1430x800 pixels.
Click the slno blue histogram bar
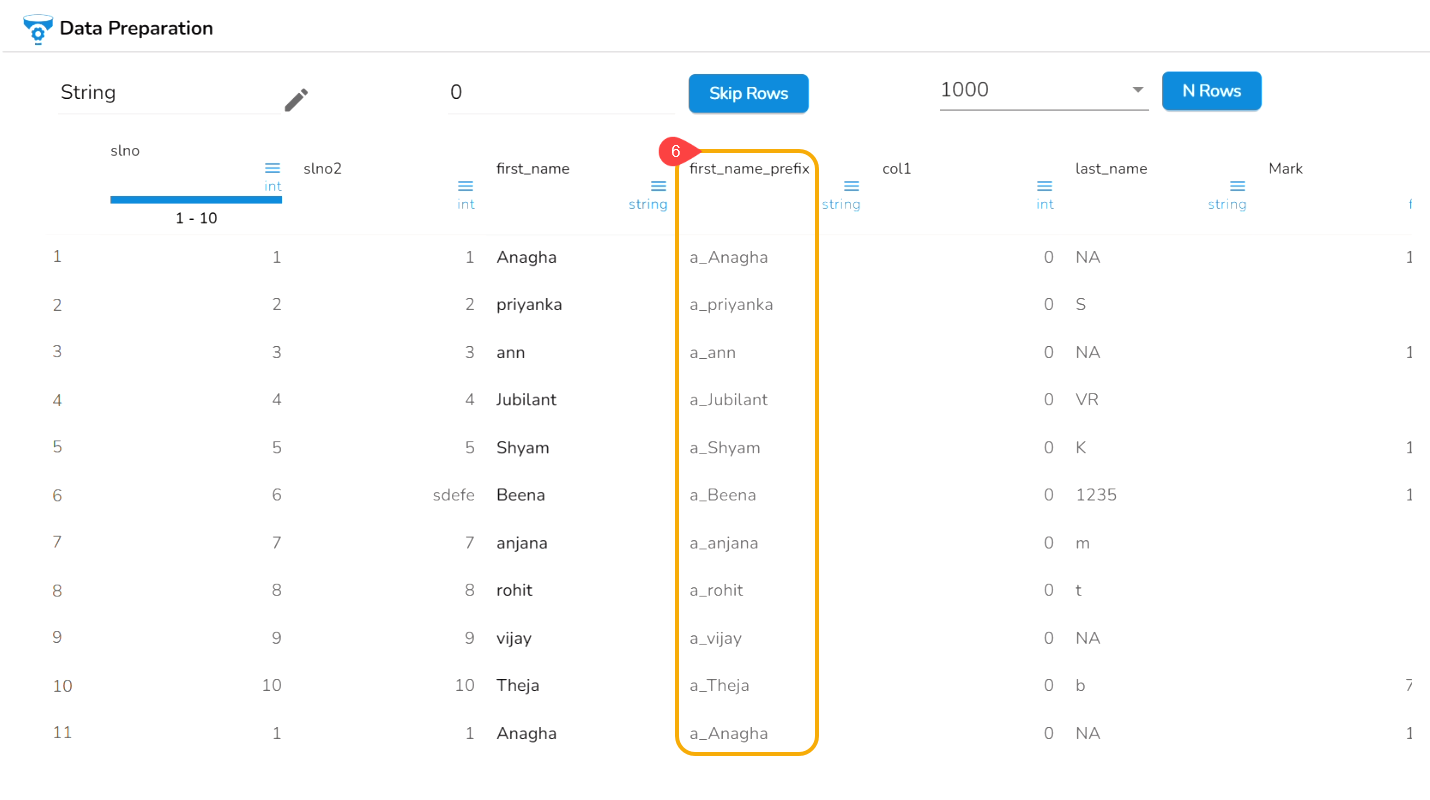196,200
